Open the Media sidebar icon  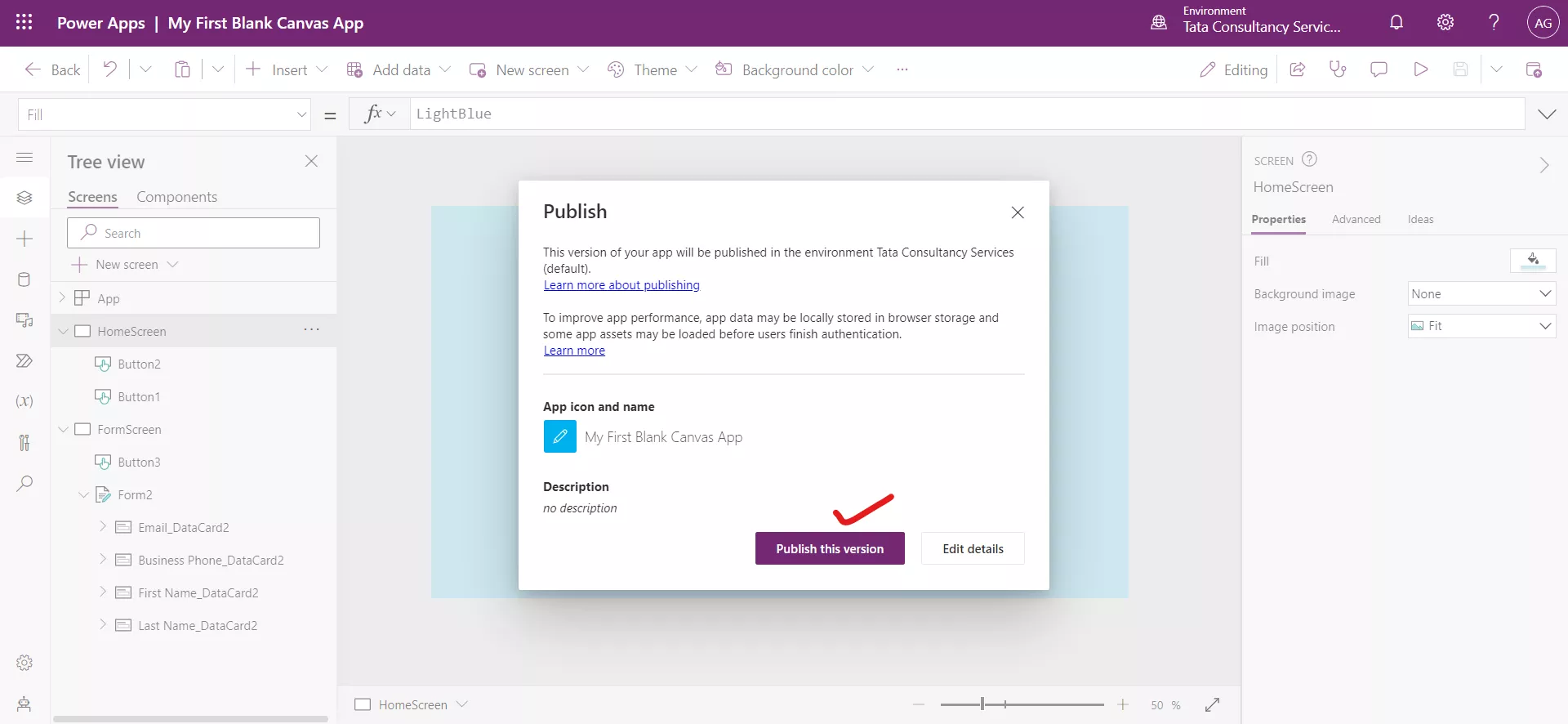pos(24,320)
